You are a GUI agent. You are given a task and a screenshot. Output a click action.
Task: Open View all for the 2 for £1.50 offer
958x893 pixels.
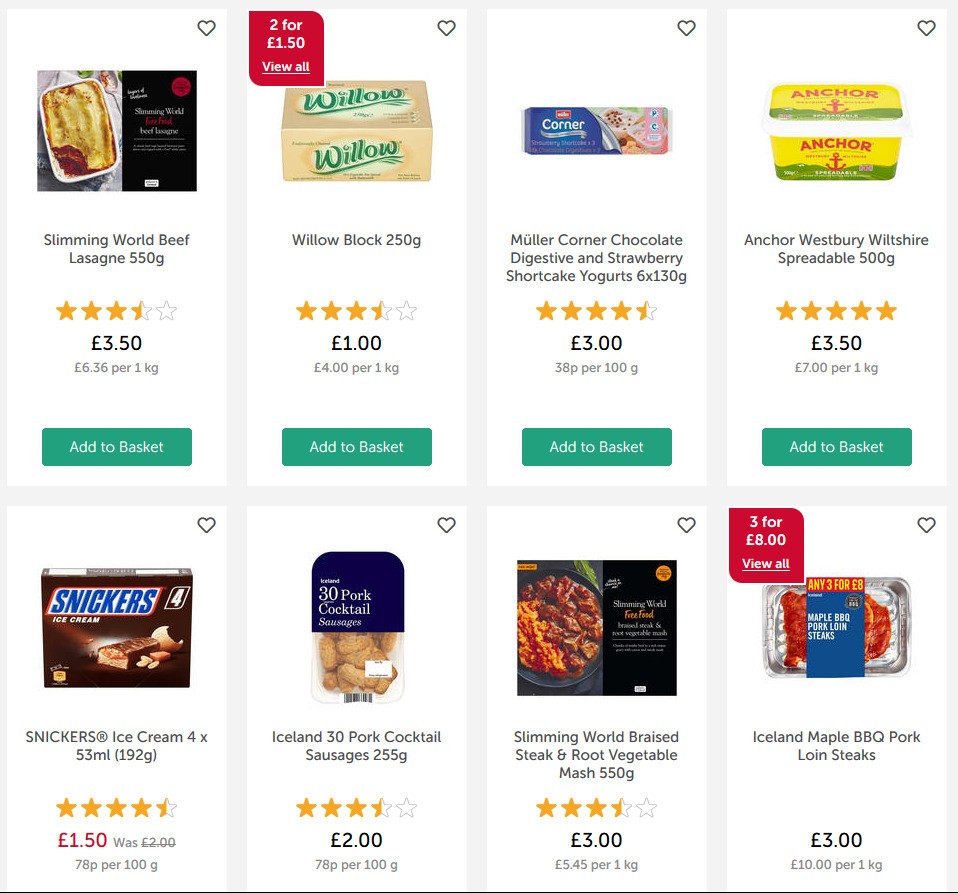tap(285, 66)
